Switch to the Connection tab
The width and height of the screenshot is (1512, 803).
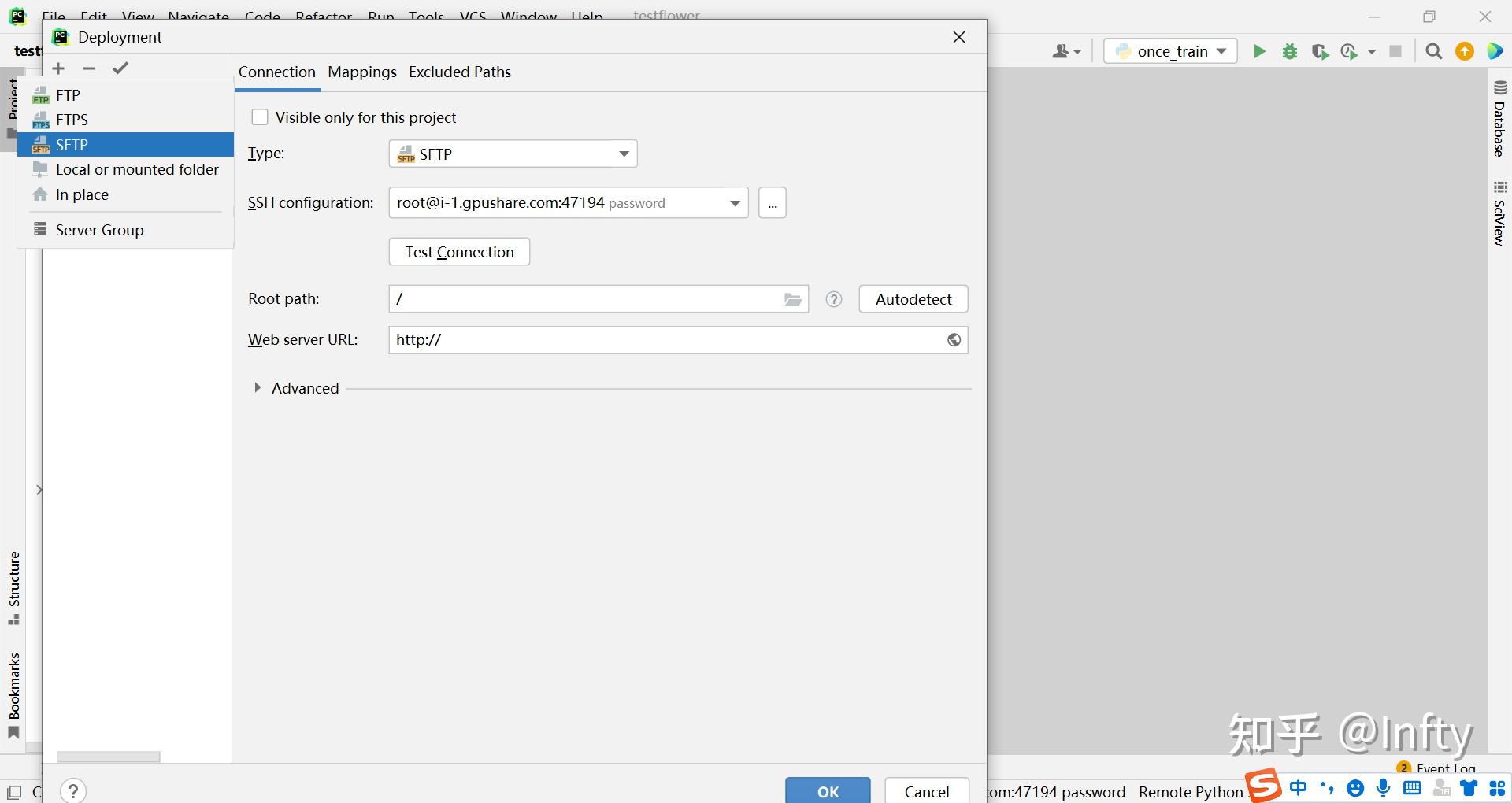point(277,72)
